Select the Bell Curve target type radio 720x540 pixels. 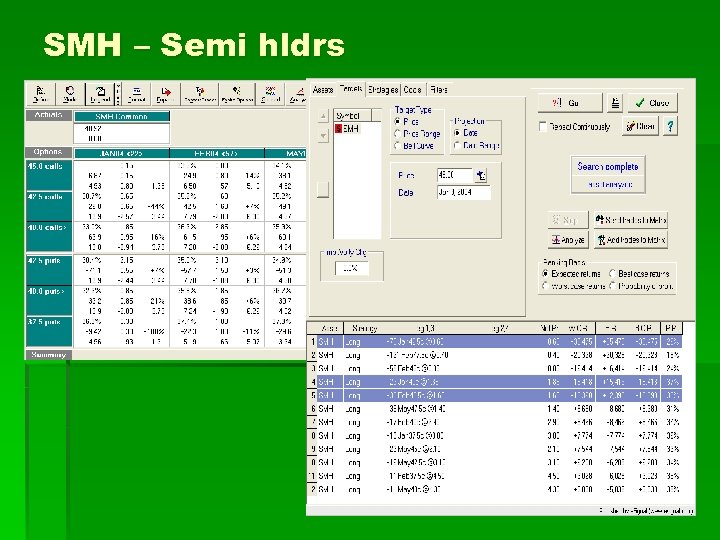point(398,146)
